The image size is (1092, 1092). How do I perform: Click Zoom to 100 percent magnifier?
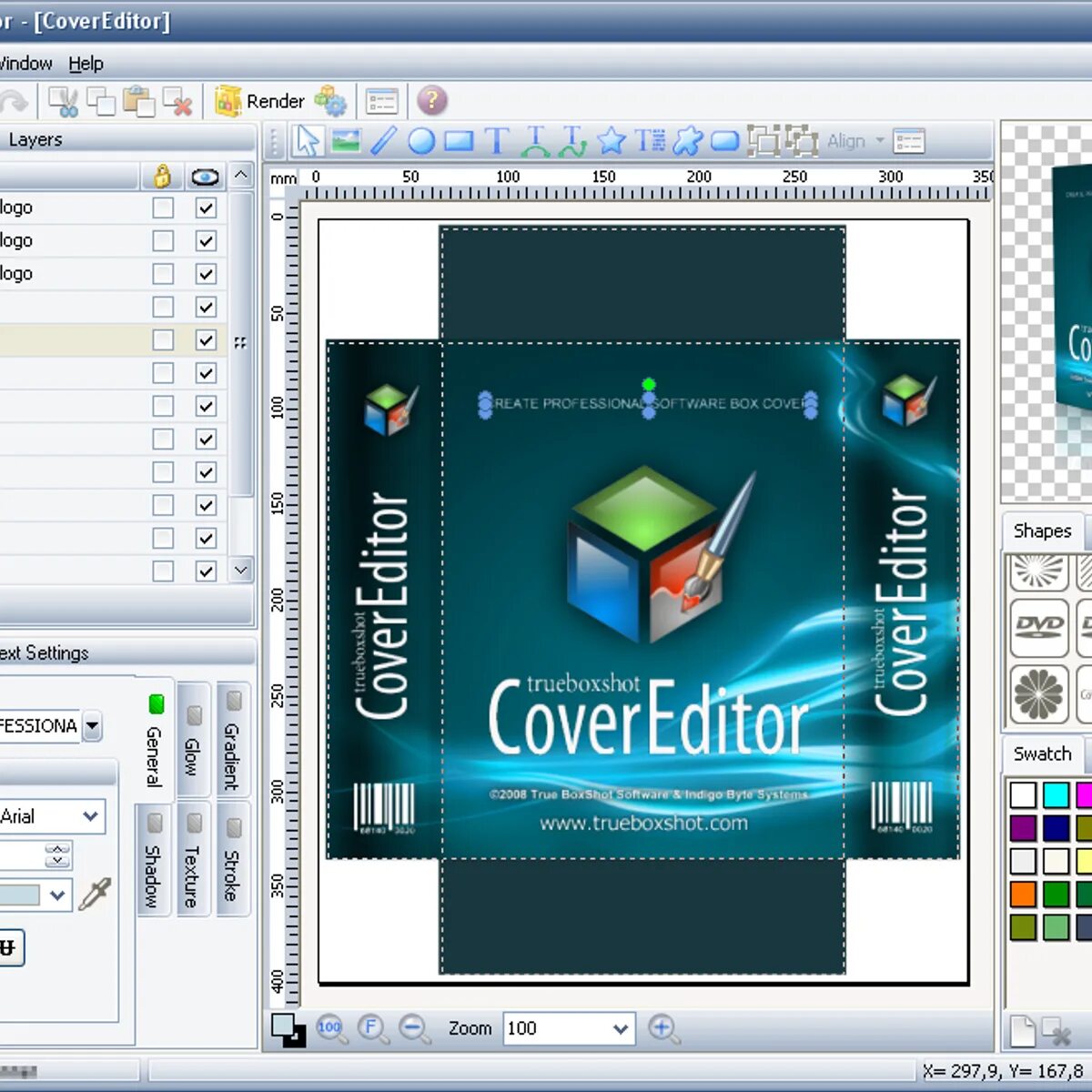(331, 1029)
